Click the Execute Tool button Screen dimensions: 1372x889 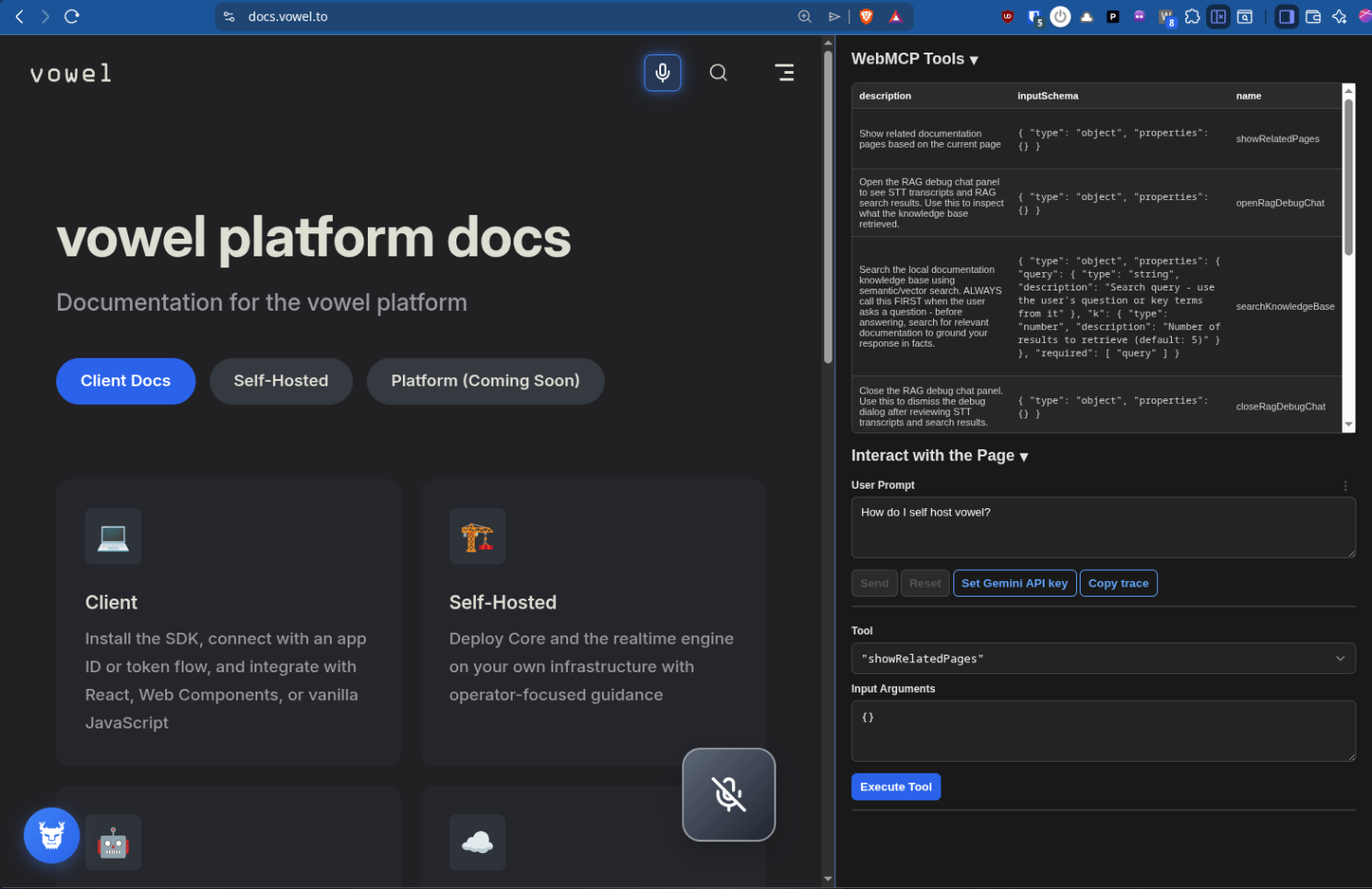tap(895, 787)
